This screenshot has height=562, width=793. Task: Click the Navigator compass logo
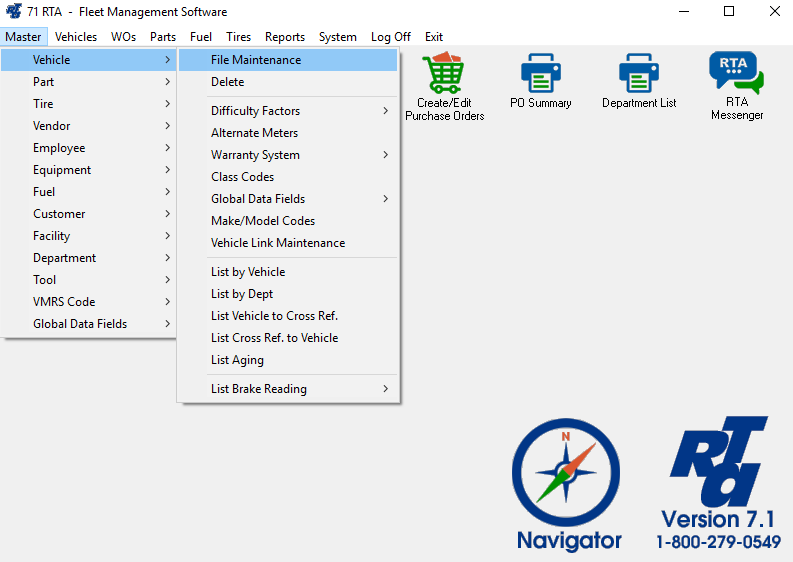coord(567,475)
